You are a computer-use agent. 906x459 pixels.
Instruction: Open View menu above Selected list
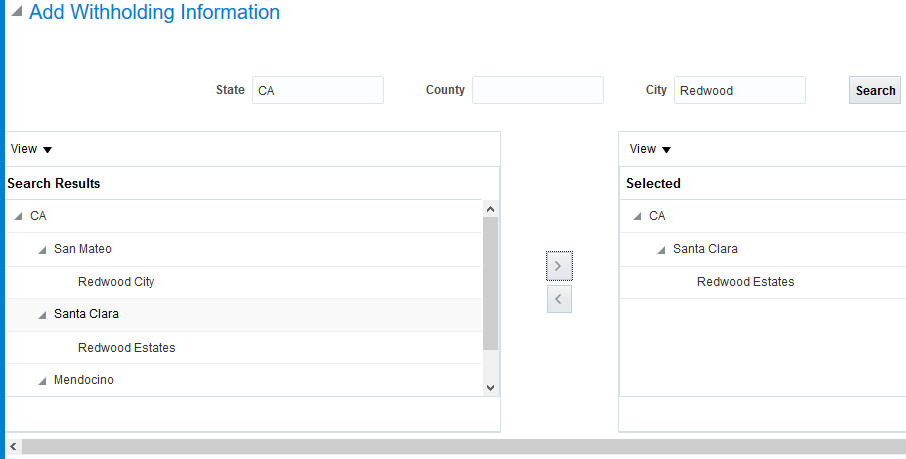click(650, 149)
